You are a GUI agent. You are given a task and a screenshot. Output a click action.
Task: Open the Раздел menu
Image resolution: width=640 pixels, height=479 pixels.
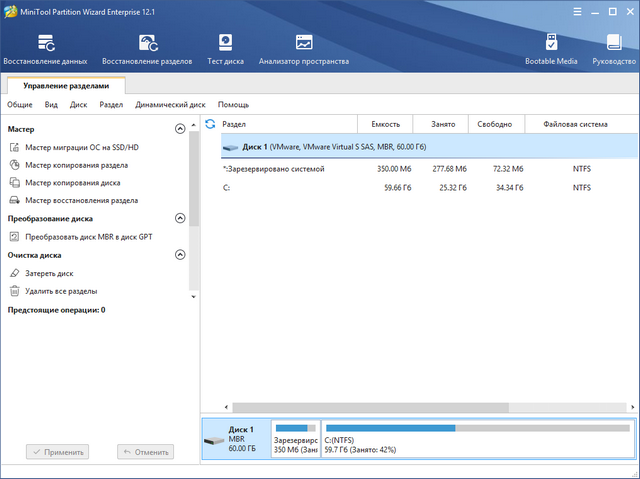pos(111,104)
